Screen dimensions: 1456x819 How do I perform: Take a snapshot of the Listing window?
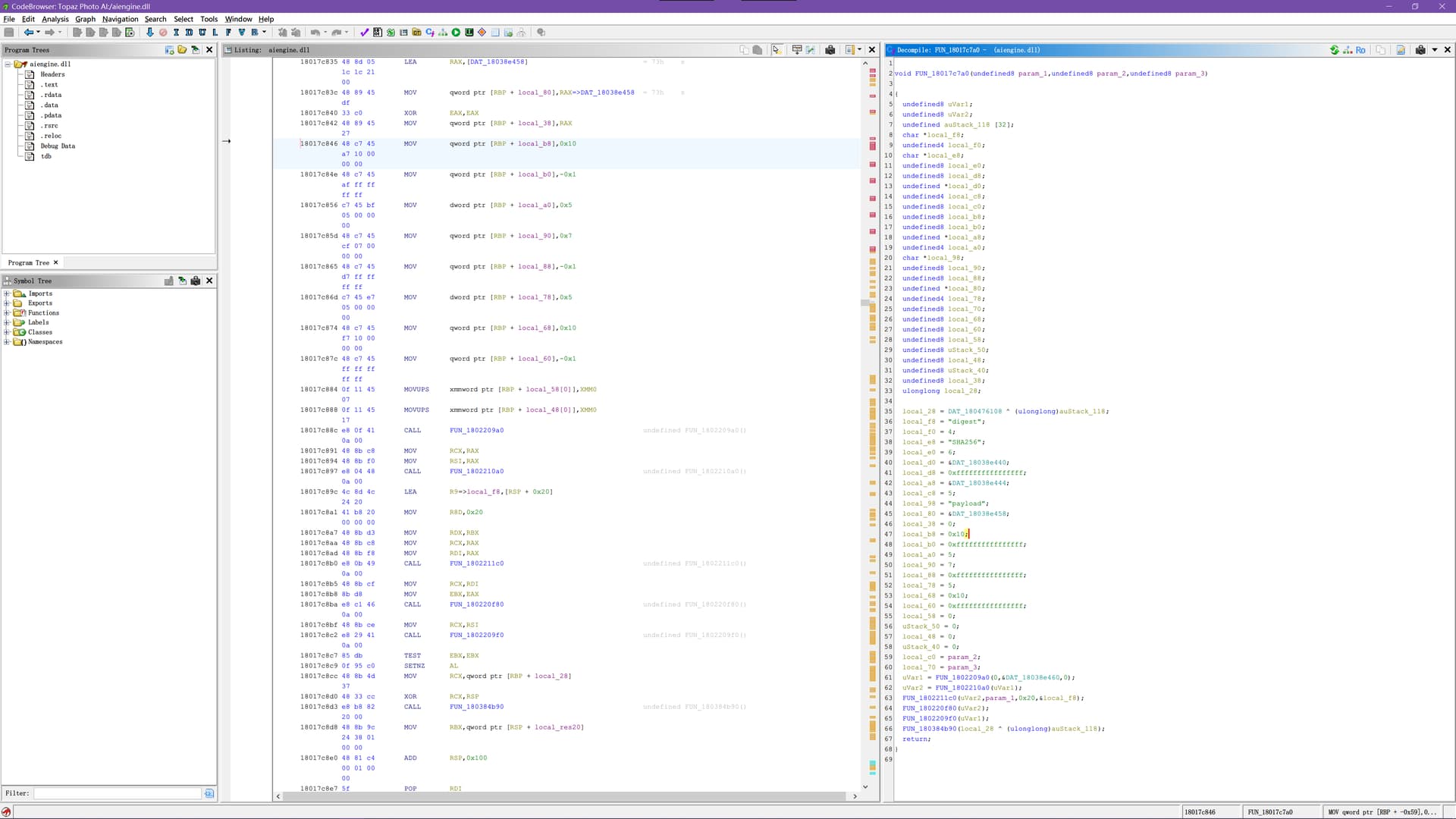click(830, 50)
